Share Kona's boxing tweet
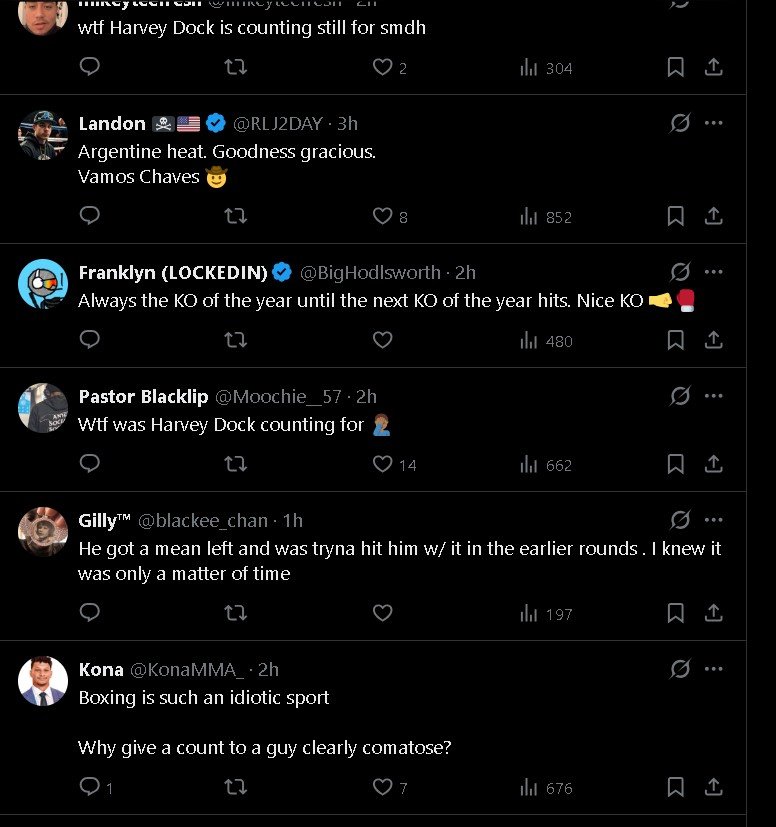 click(714, 787)
